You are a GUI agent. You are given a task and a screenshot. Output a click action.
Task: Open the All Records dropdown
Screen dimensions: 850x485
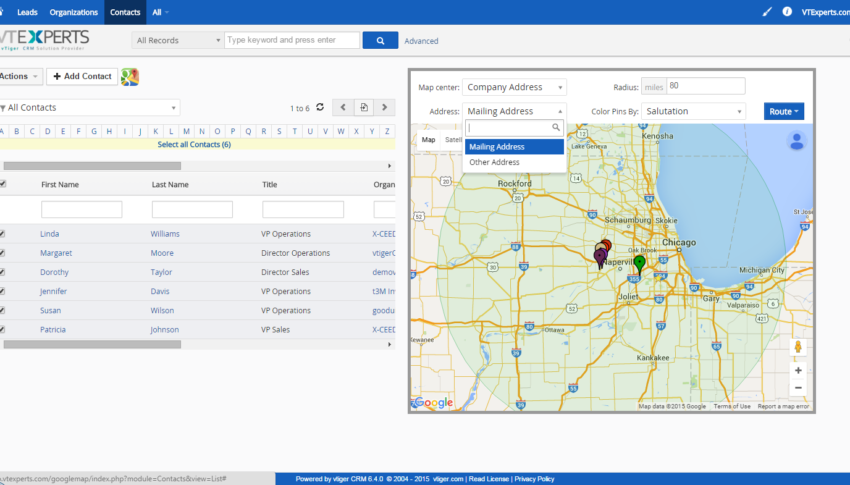pyautogui.click(x=177, y=40)
